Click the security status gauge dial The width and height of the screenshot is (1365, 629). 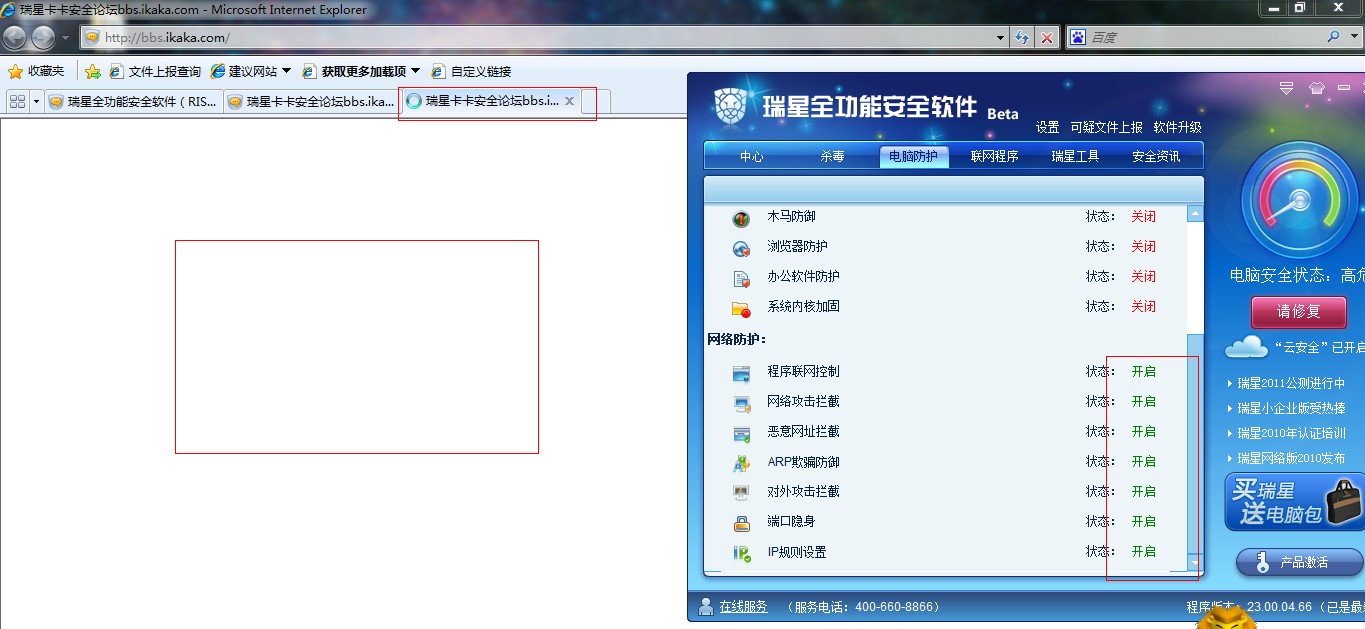[x=1299, y=200]
